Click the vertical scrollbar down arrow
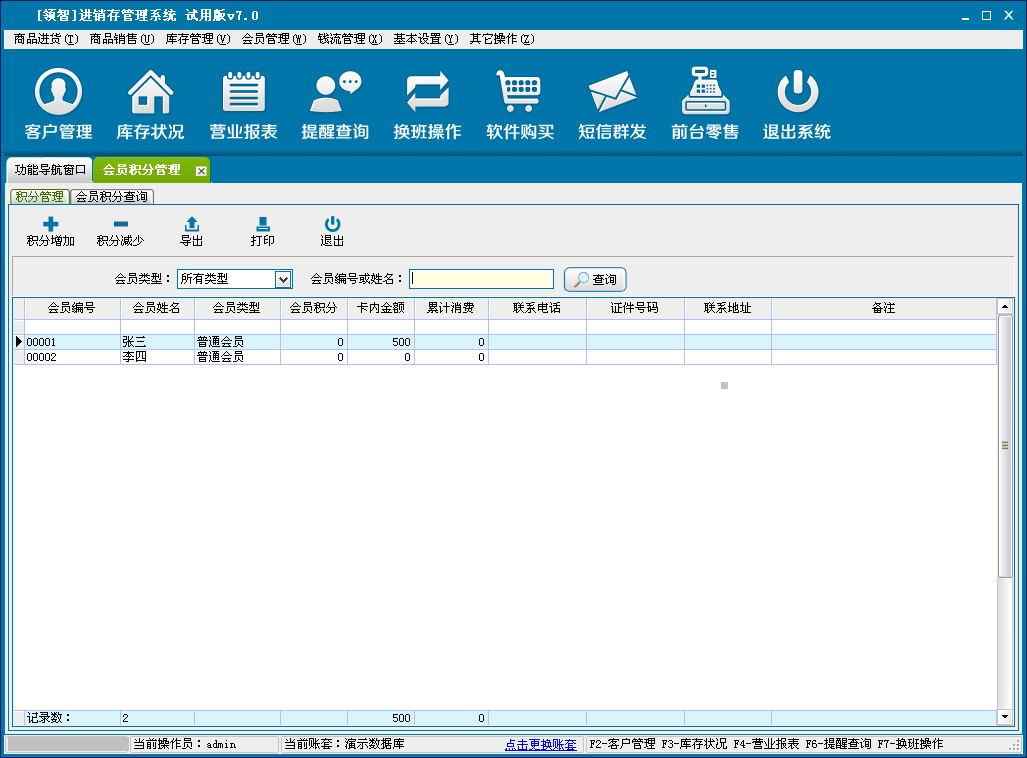Viewport: 1027px width, 758px height. click(x=1005, y=717)
